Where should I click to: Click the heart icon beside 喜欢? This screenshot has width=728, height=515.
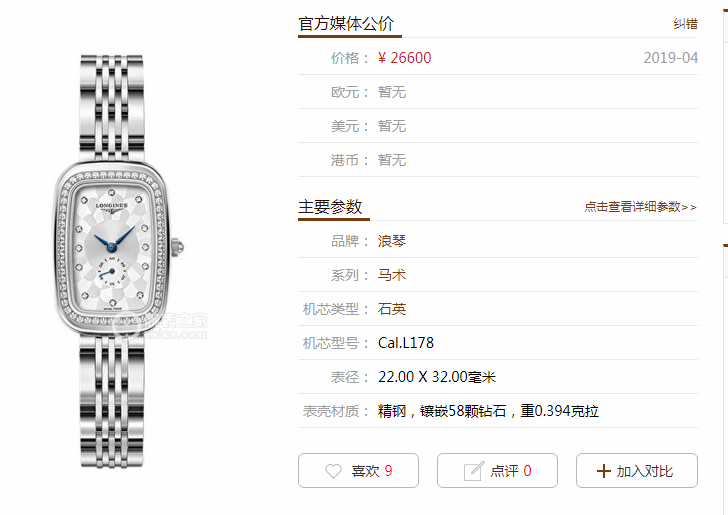click(x=333, y=471)
